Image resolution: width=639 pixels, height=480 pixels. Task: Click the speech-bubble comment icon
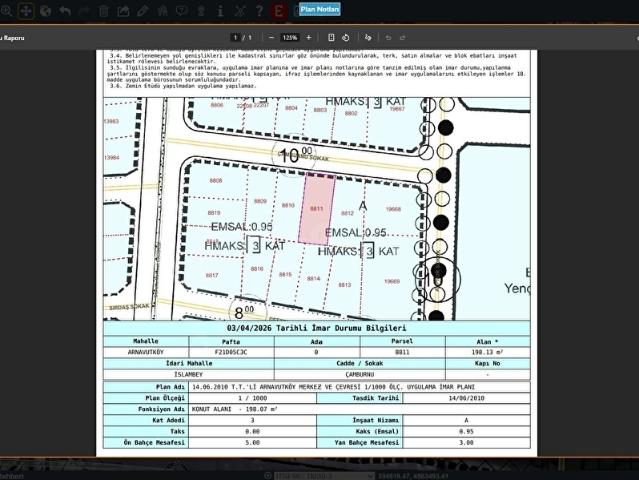[182, 11]
